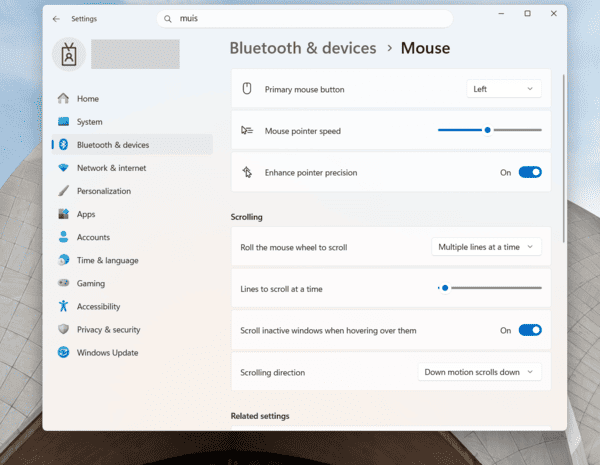Viewport: 600px width, 465px height.
Task: Click the Privacy shield icon
Action: point(64,329)
